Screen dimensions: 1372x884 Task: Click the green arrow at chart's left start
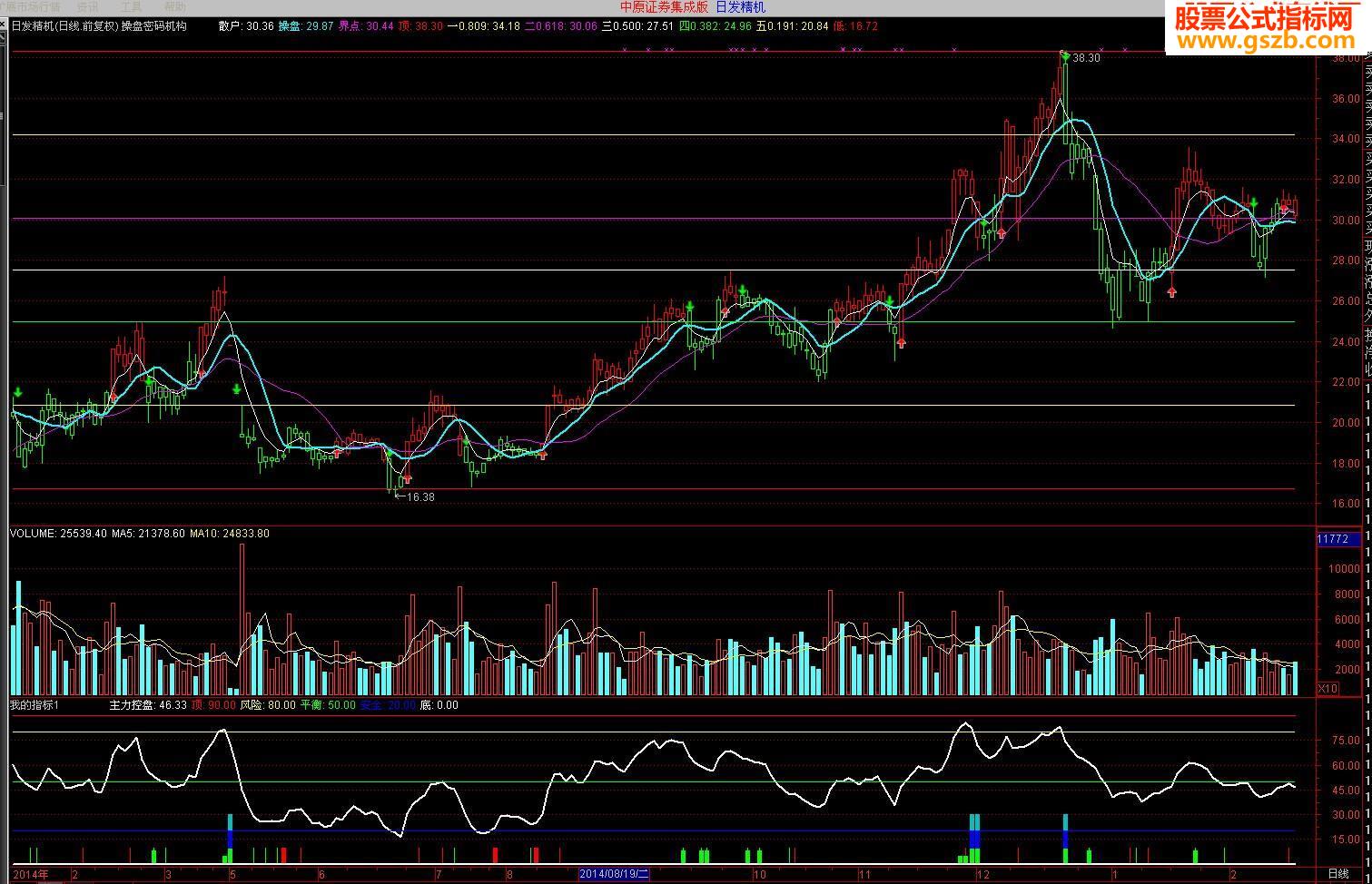pyautogui.click(x=17, y=393)
